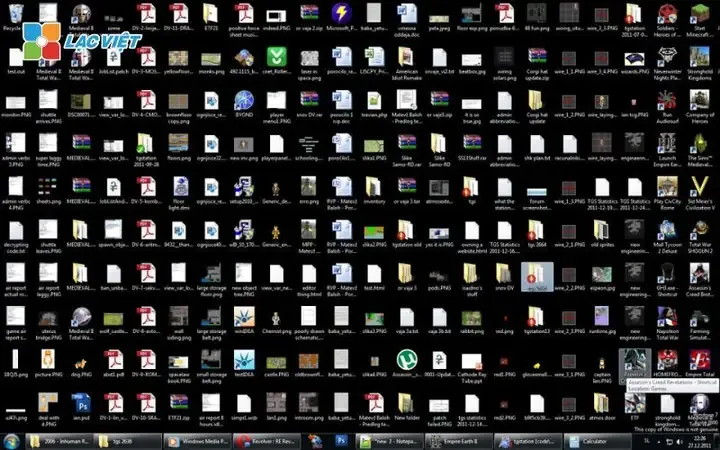
Task: Switch to Calculator in the taskbar
Action: coord(594,440)
